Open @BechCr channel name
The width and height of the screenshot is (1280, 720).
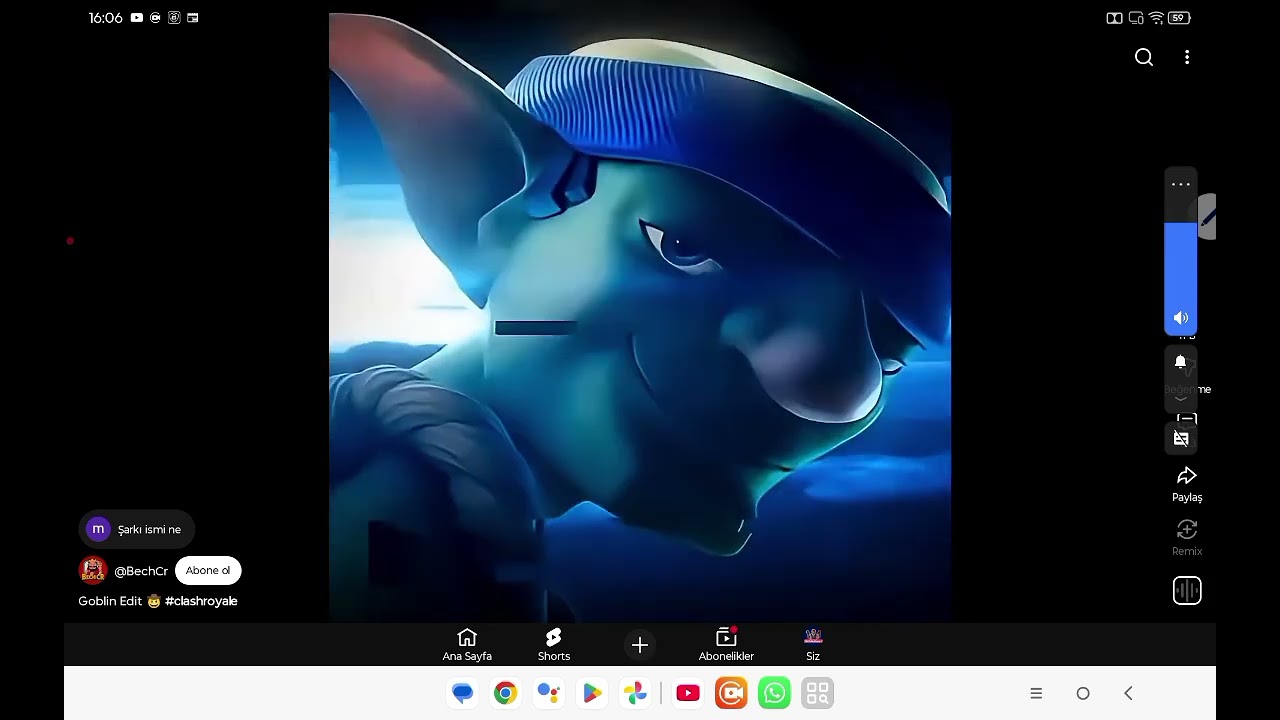(x=141, y=571)
